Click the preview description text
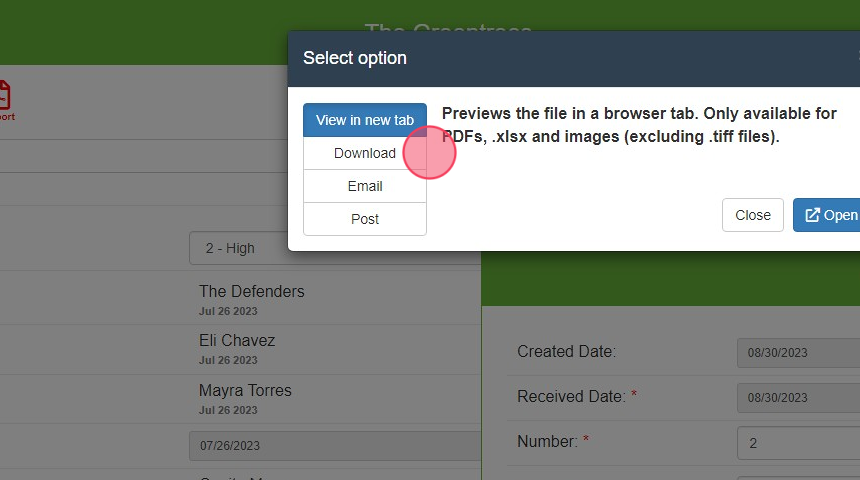 pyautogui.click(x=639, y=125)
